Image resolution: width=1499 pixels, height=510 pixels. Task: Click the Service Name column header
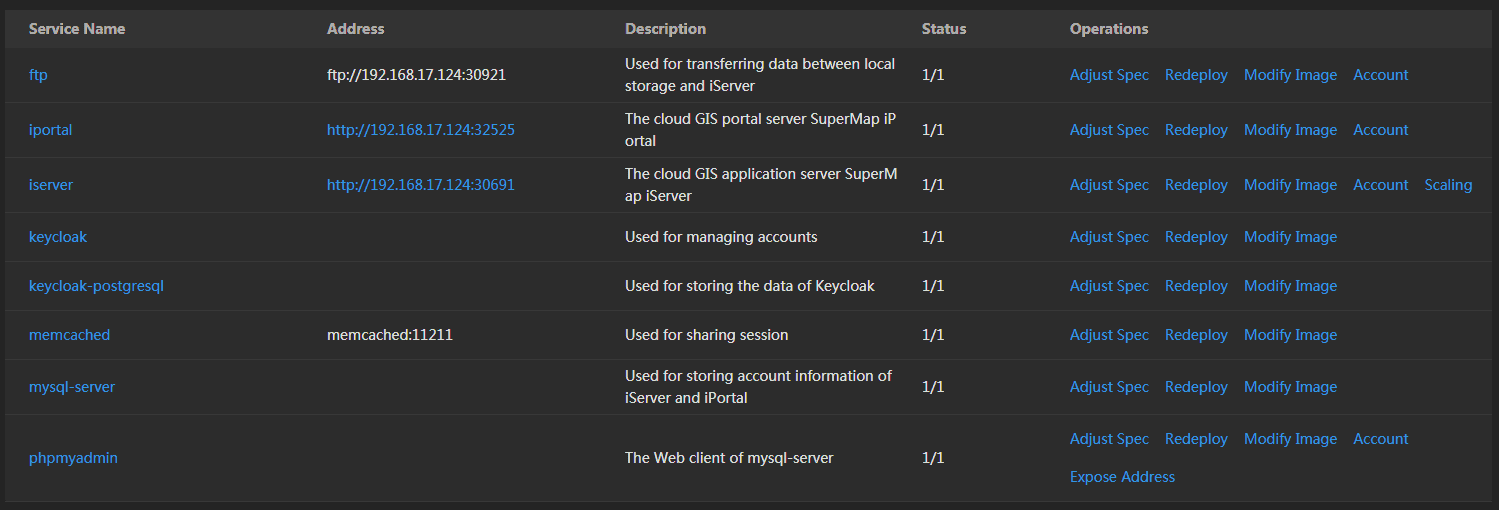tap(77, 29)
